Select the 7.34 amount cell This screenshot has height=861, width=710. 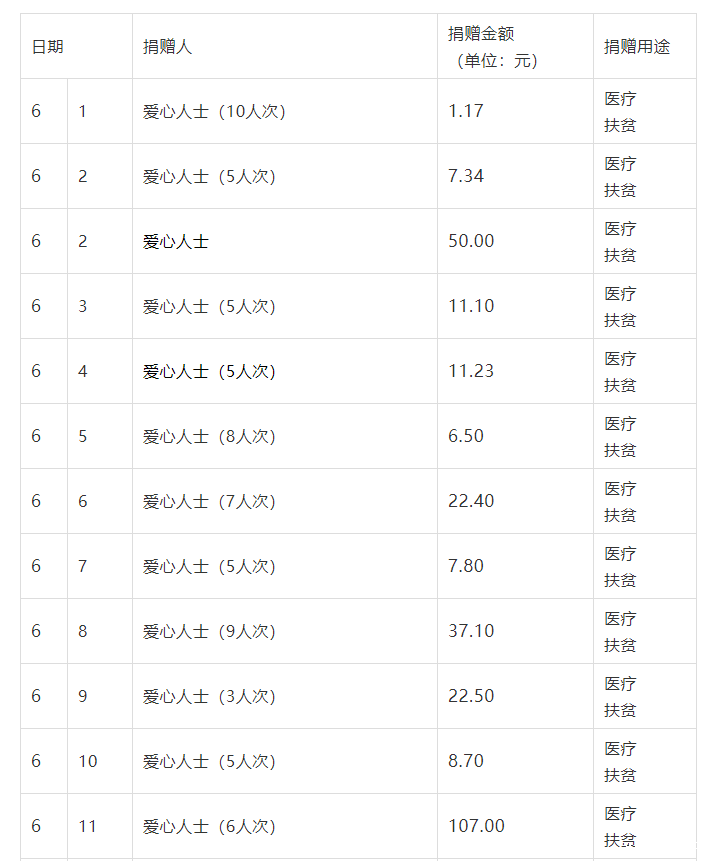coord(466,176)
